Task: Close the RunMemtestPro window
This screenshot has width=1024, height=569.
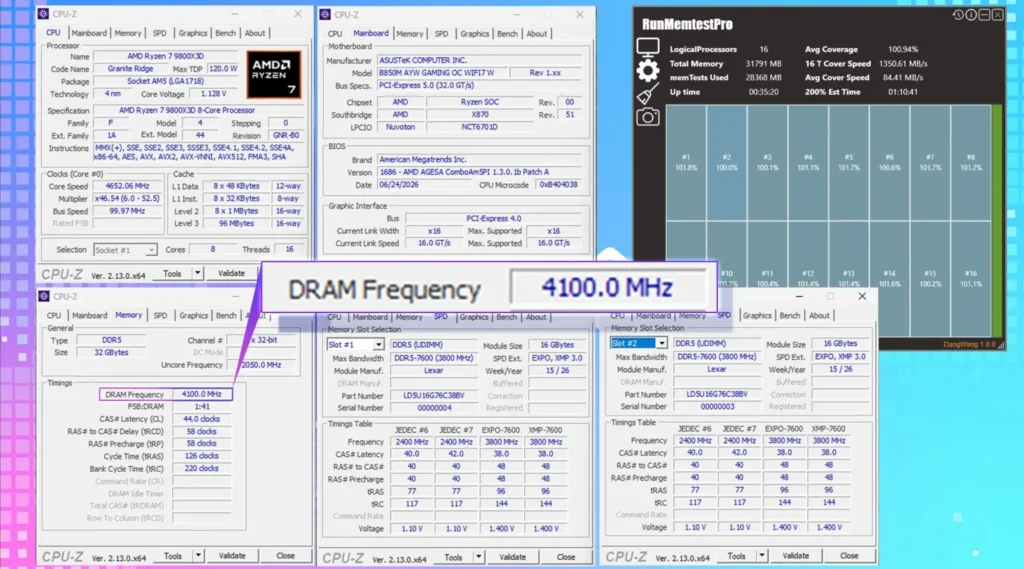Action: pyautogui.click(x=997, y=14)
